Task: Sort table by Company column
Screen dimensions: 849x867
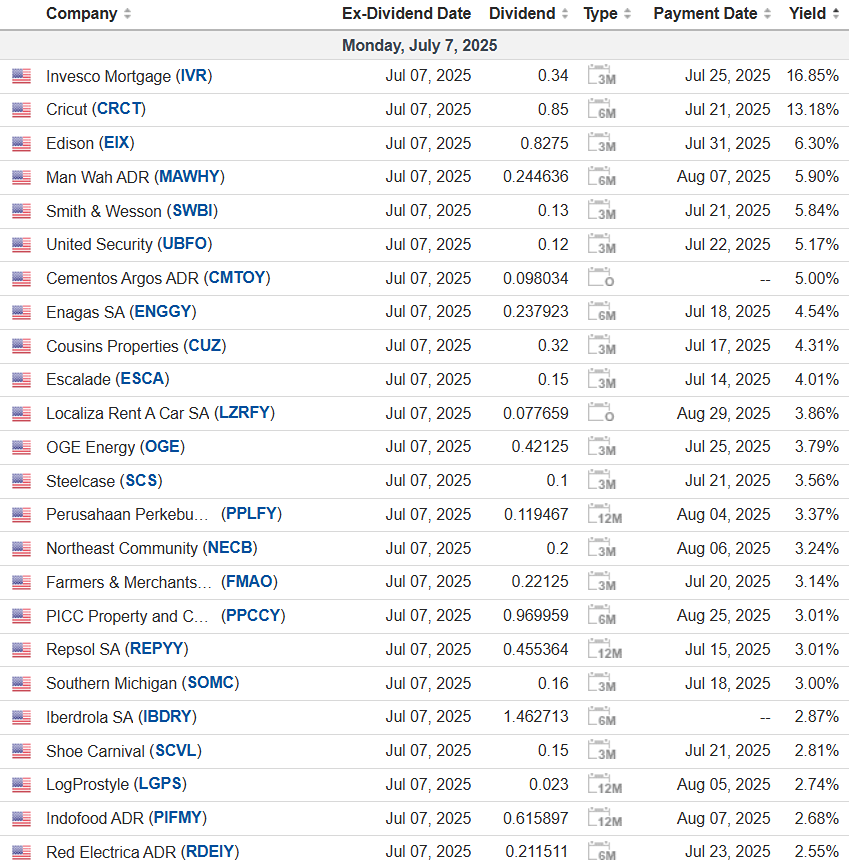Action: coord(88,14)
